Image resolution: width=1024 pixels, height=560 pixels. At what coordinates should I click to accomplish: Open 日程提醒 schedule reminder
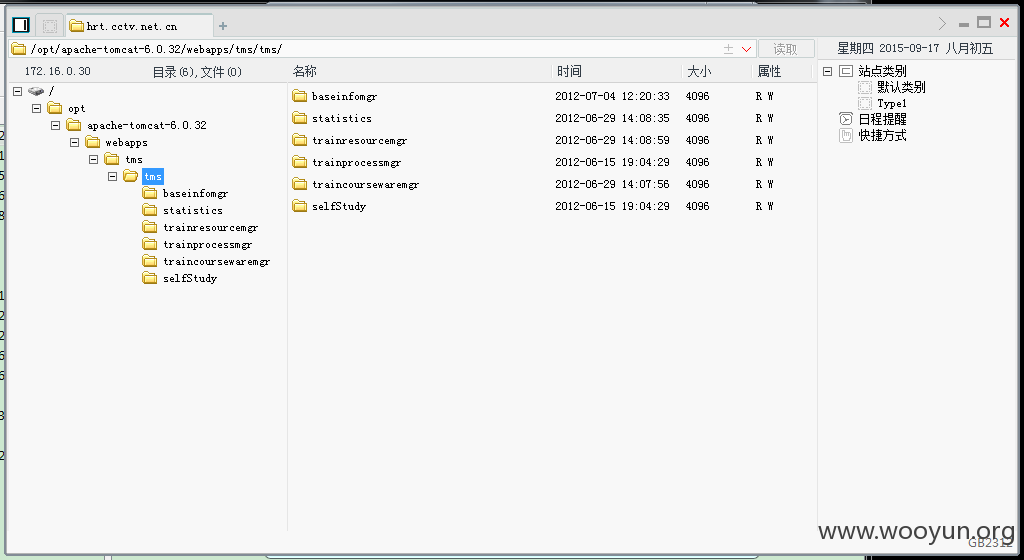882,119
